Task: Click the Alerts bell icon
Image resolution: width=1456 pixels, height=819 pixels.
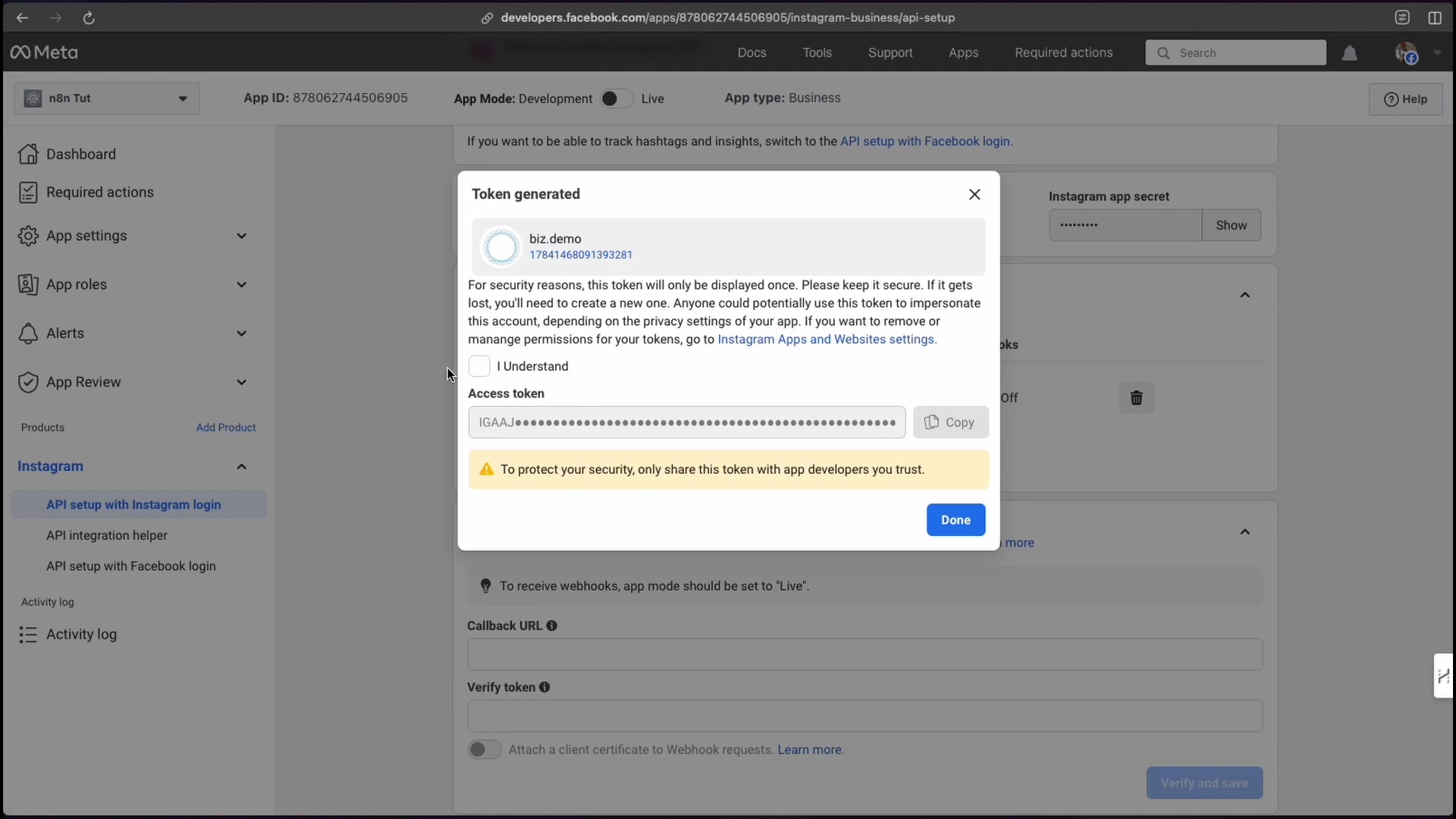Action: [28, 334]
